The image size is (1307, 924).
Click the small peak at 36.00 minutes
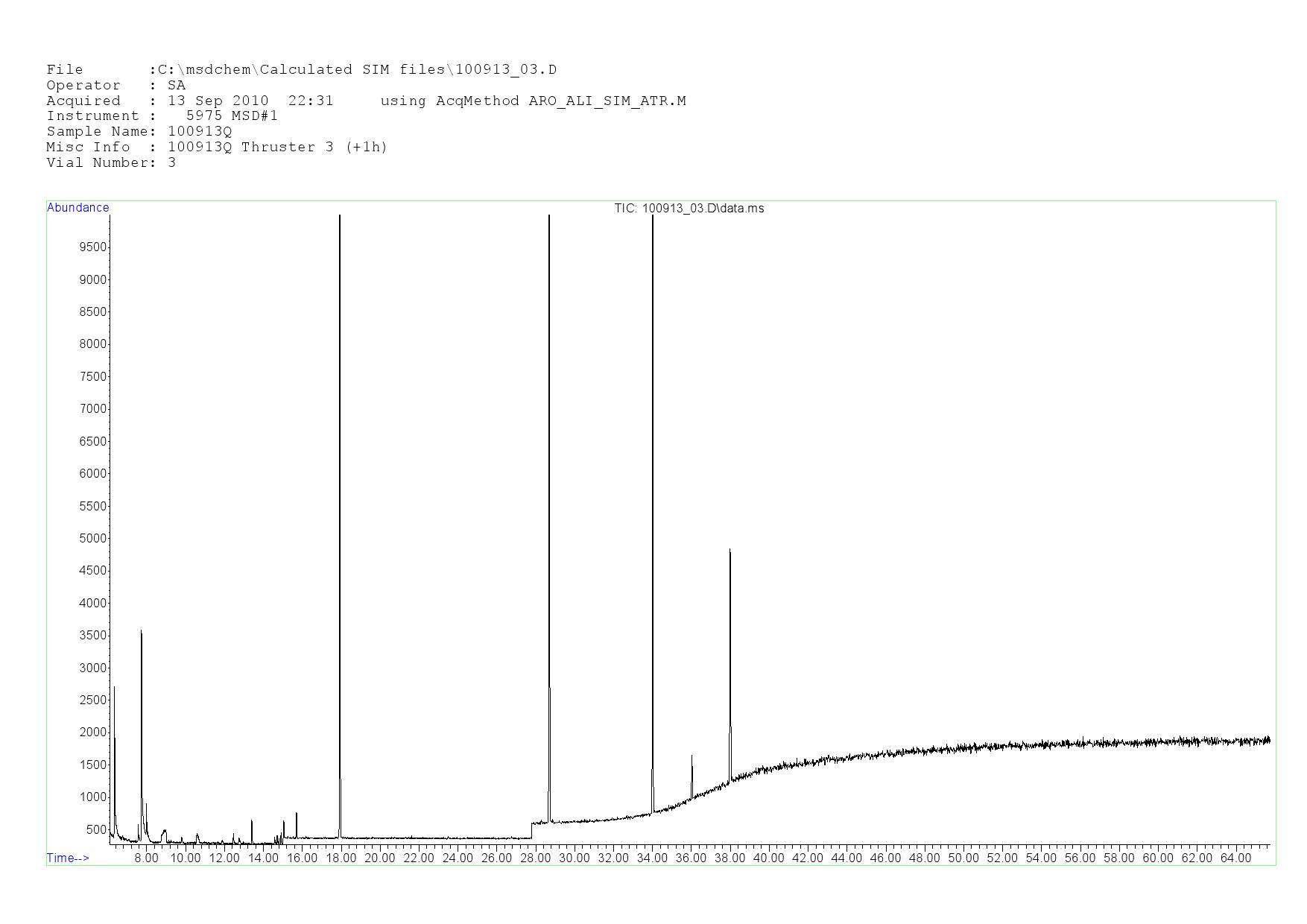tap(692, 775)
